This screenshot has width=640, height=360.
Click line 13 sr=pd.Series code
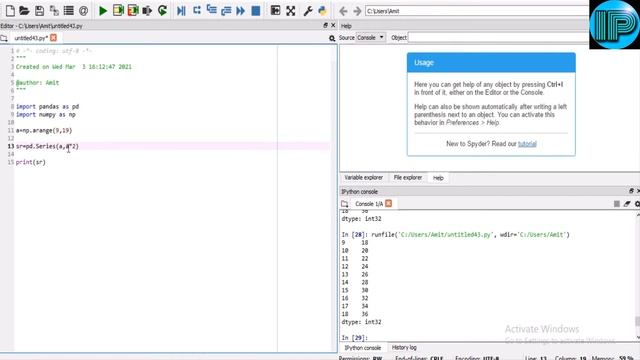click(47, 146)
